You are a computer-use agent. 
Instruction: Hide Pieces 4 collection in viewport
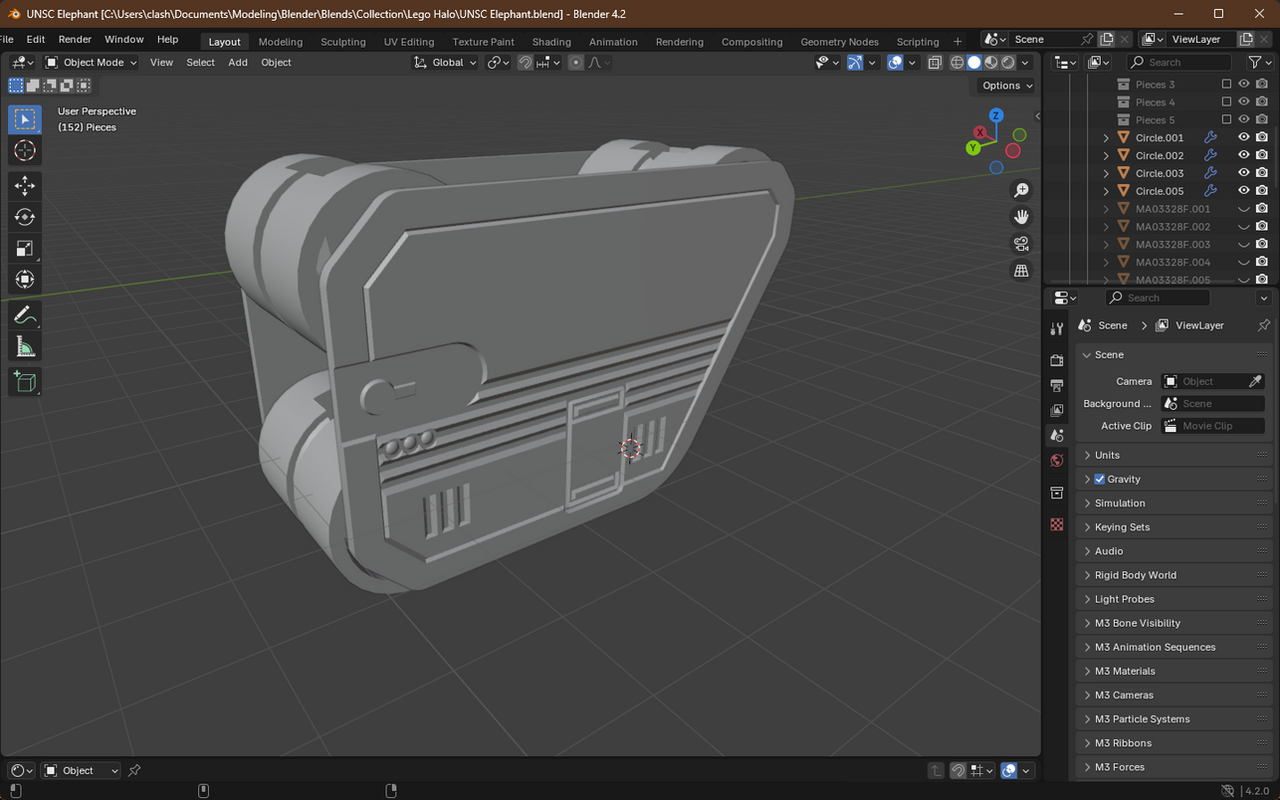[1244, 102]
